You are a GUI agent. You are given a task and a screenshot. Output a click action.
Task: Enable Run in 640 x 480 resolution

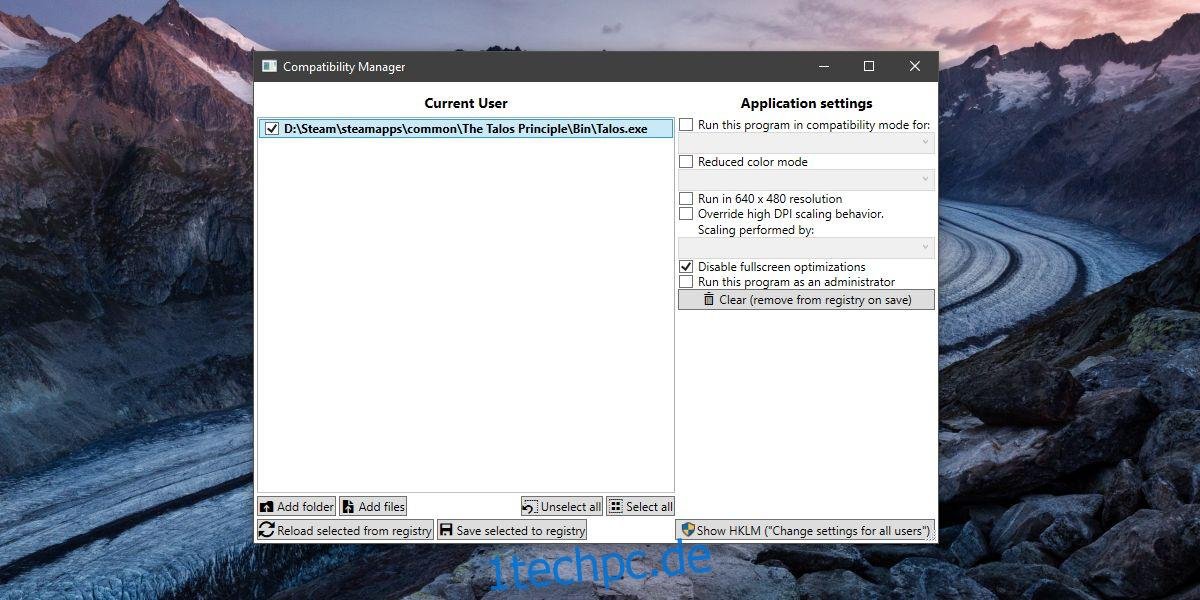(686, 198)
